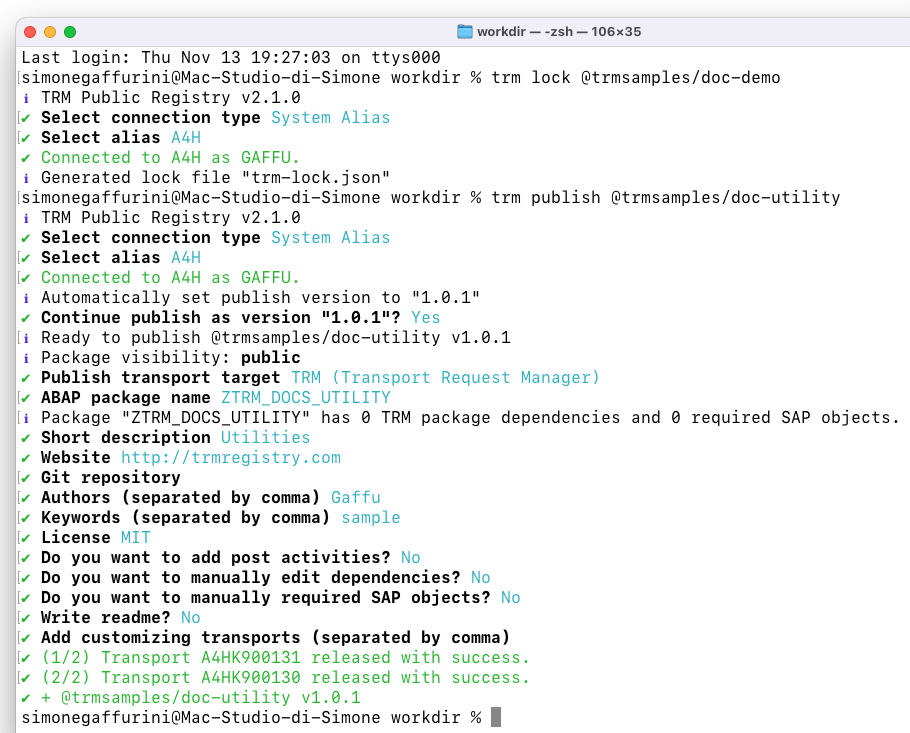The width and height of the screenshot is (910, 733).
Task: Click 'No' after add post activities question
Action: click(410, 558)
